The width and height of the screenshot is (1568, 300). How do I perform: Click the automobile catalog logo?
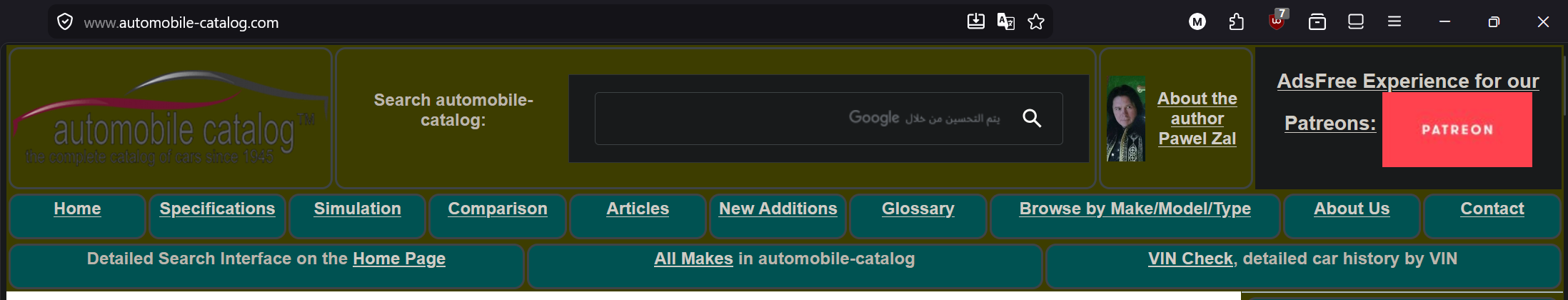pos(170,119)
